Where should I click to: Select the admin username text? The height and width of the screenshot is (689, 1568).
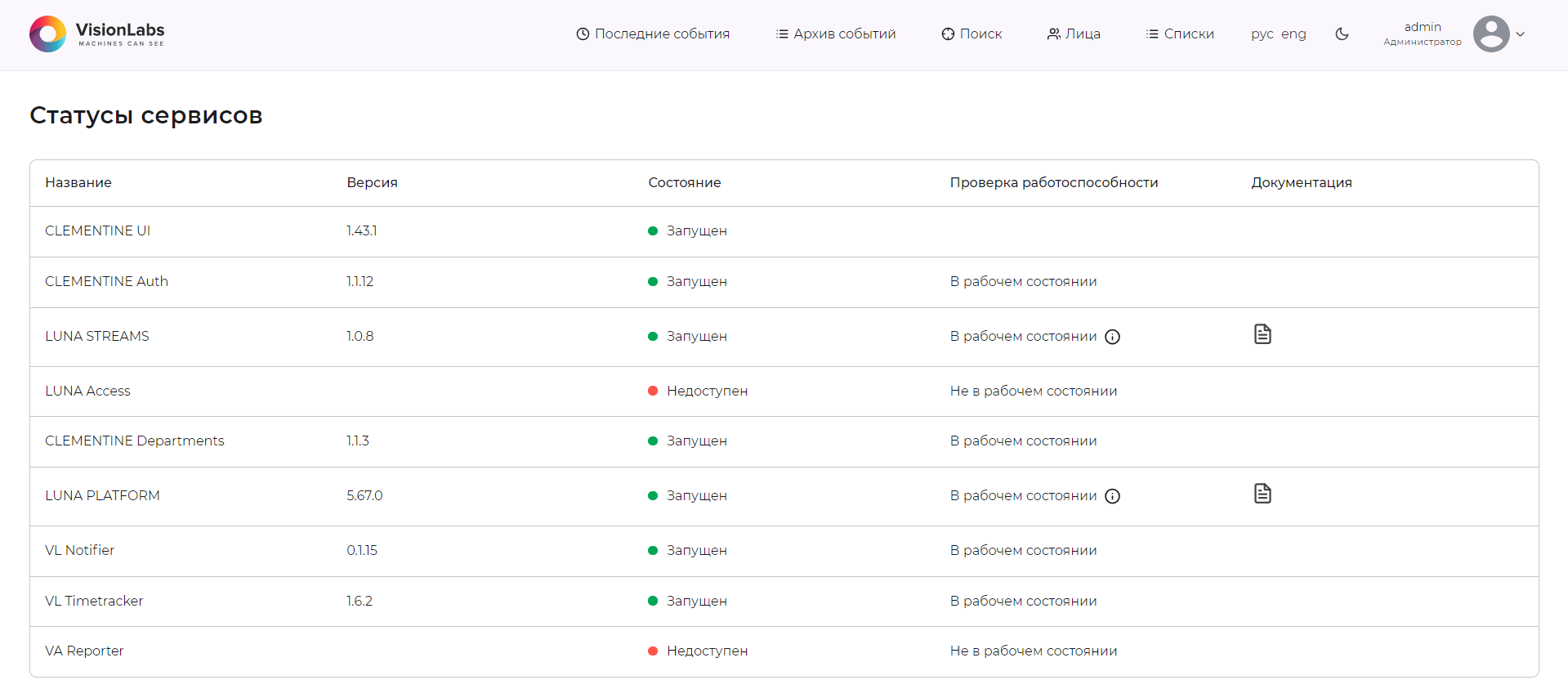[x=1423, y=27]
